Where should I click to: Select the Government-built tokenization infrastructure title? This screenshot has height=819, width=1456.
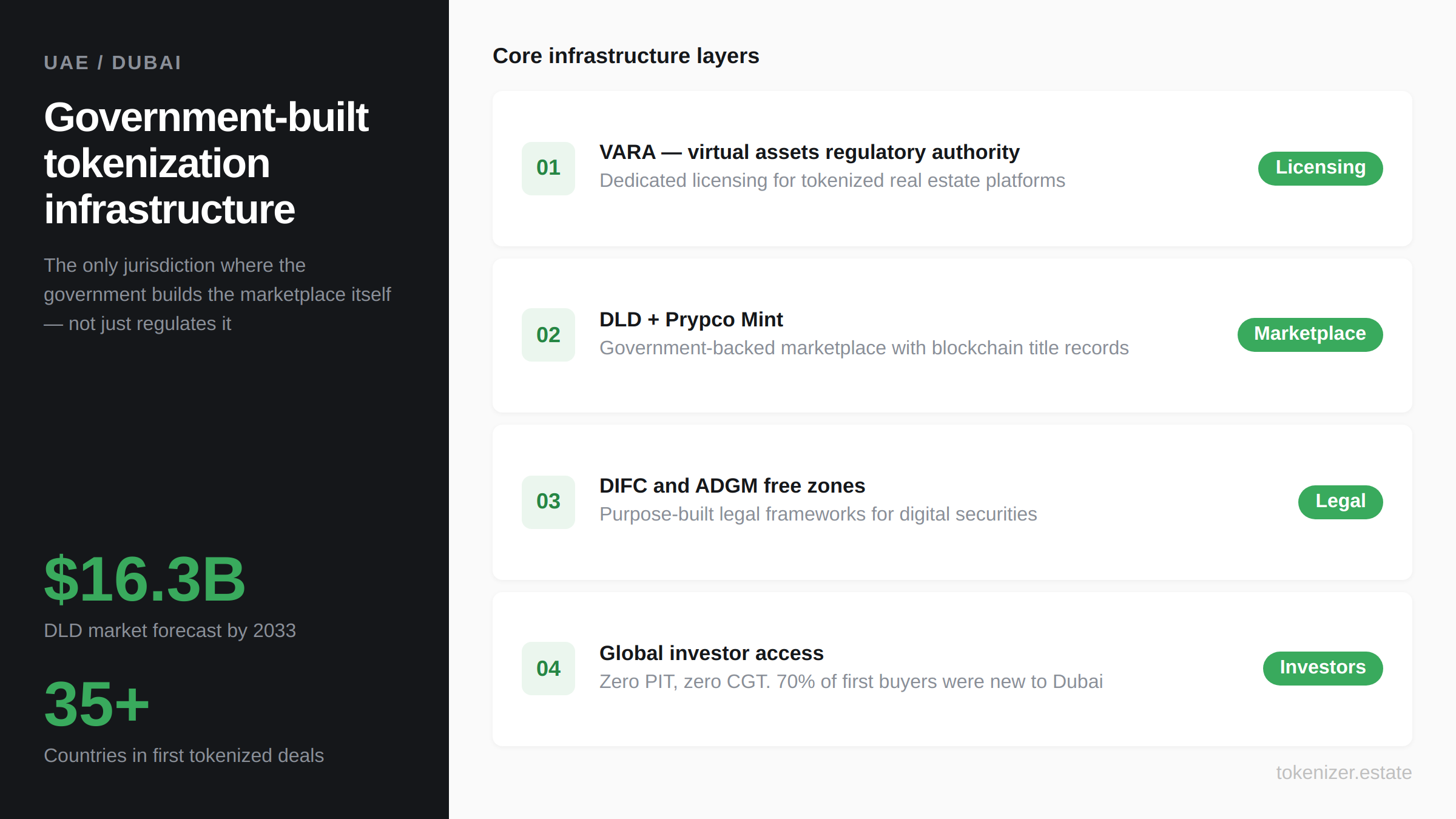point(206,163)
